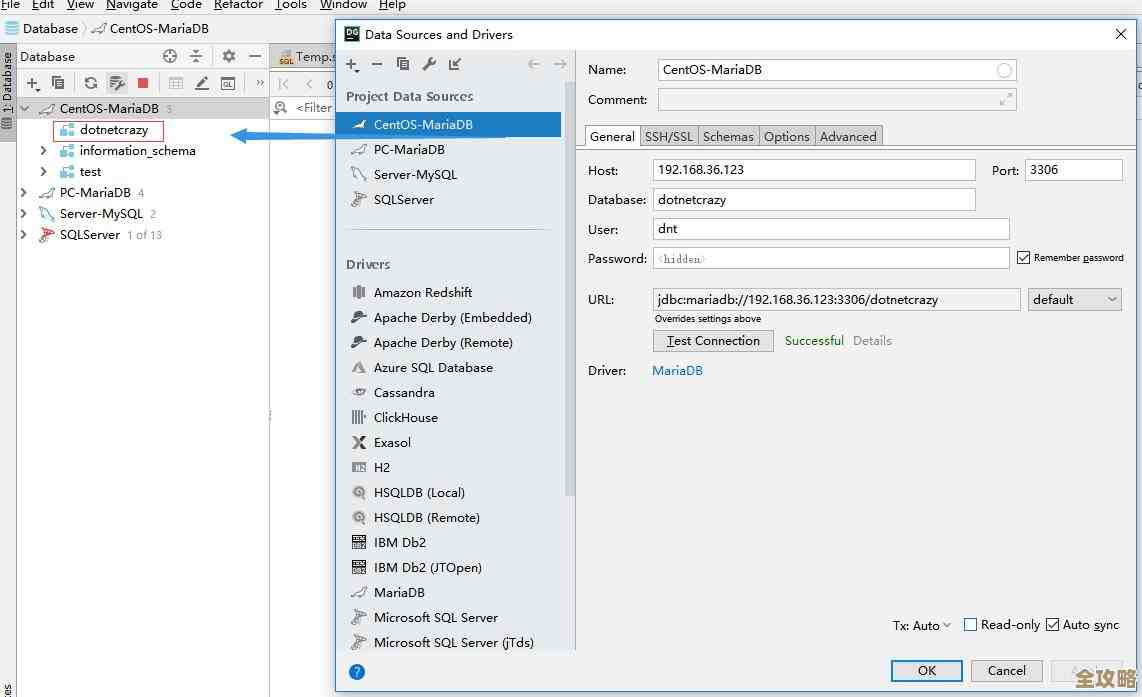Select the Cassandra driver icon
1142x697 pixels.
click(359, 392)
